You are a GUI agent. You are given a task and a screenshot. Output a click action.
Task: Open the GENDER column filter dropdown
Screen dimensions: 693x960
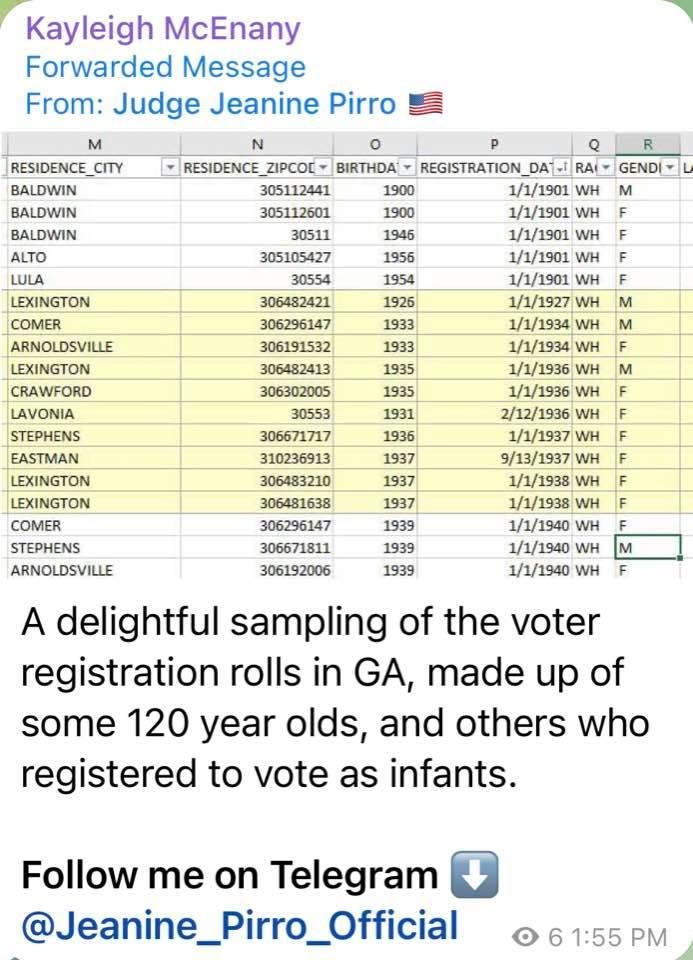(671, 168)
